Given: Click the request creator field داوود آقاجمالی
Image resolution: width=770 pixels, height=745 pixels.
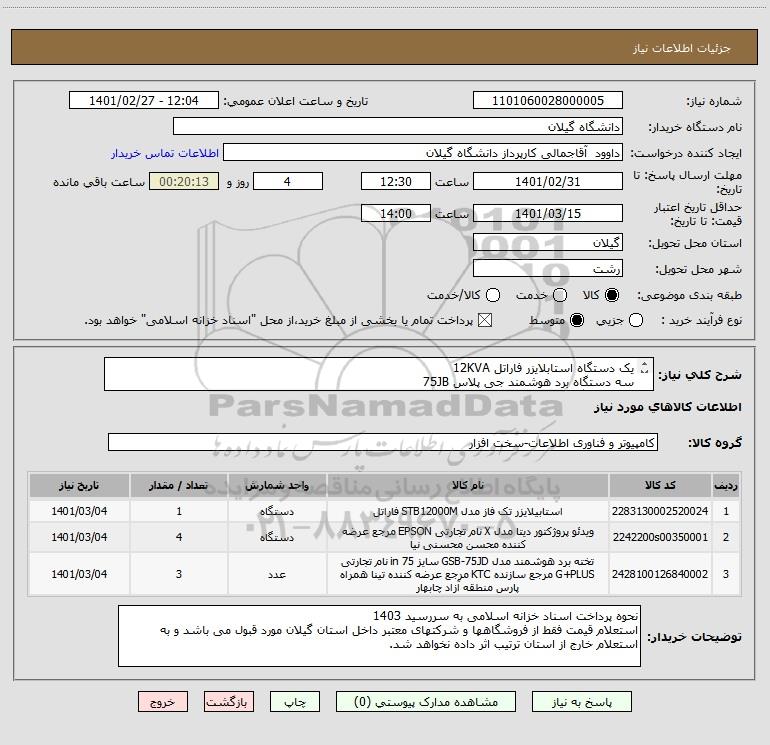Looking at the screenshot, I should pyautogui.click(x=423, y=153).
